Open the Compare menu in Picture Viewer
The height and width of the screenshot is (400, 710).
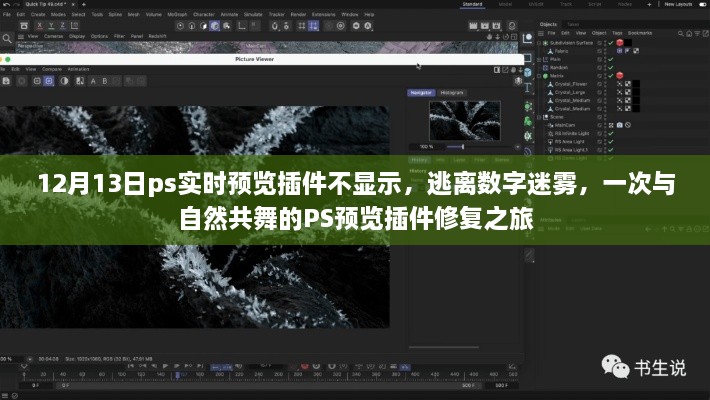(x=52, y=69)
